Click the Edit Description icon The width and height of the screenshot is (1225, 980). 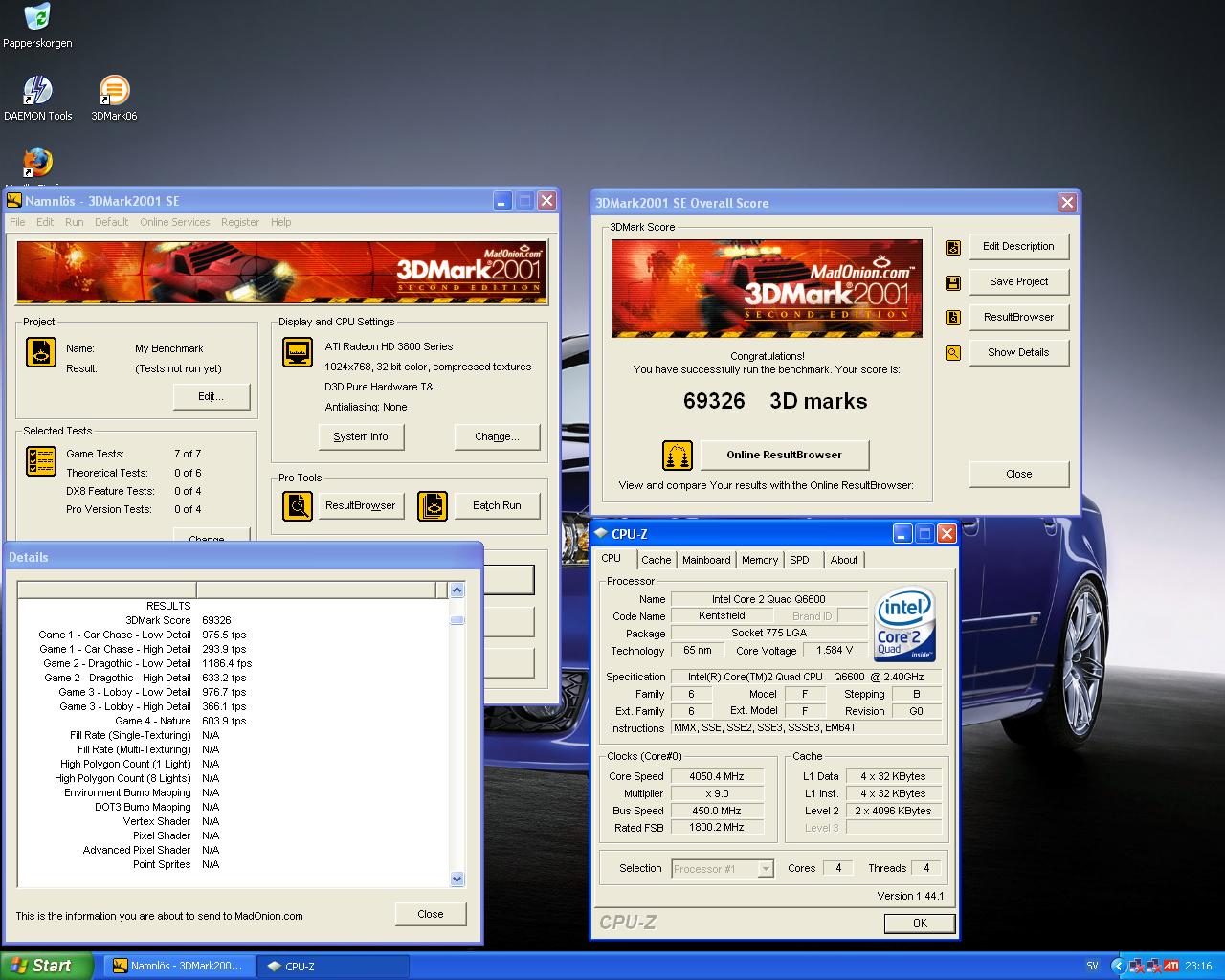[953, 247]
